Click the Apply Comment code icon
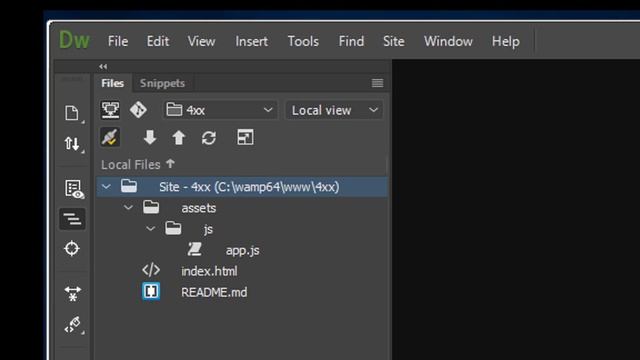Image resolution: width=640 pixels, height=360 pixels. [73, 325]
